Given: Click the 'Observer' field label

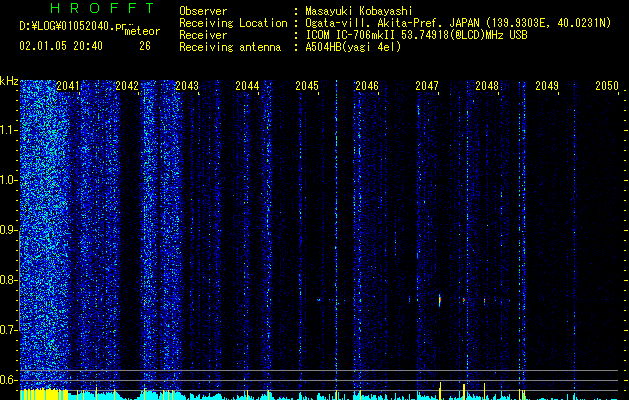Looking at the screenshot, I should [x=203, y=11].
